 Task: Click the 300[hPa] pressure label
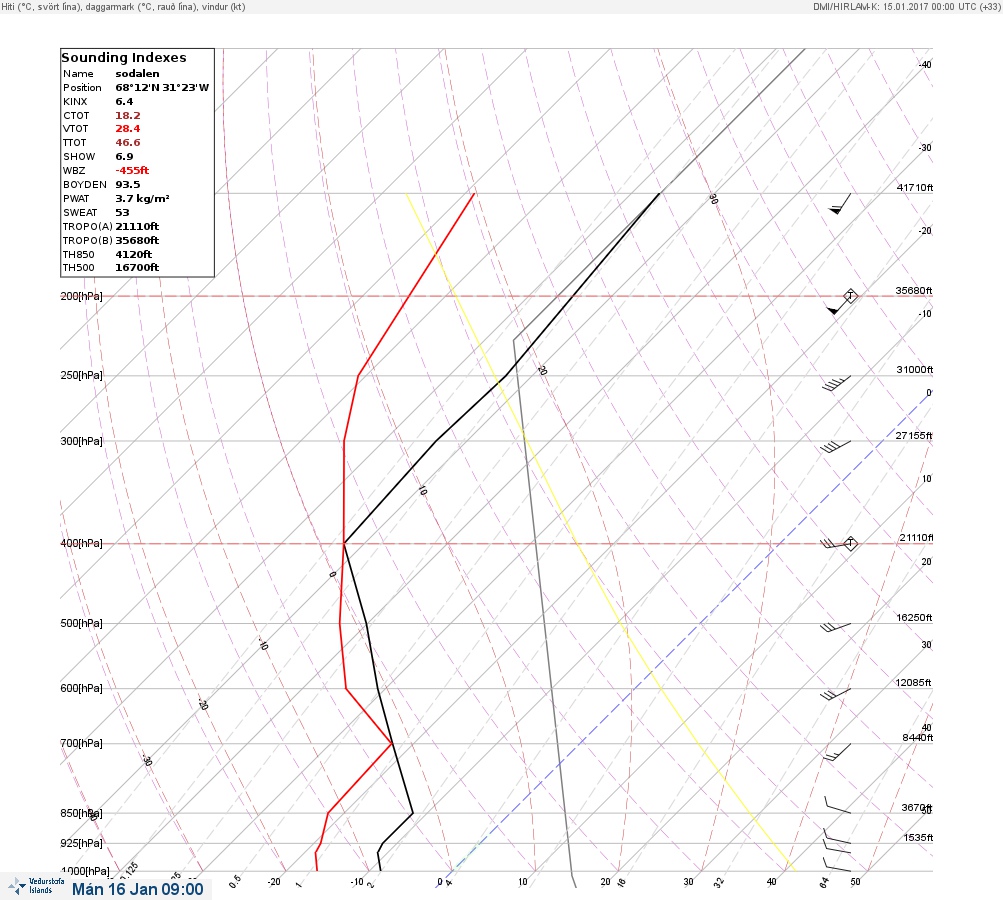(81, 441)
